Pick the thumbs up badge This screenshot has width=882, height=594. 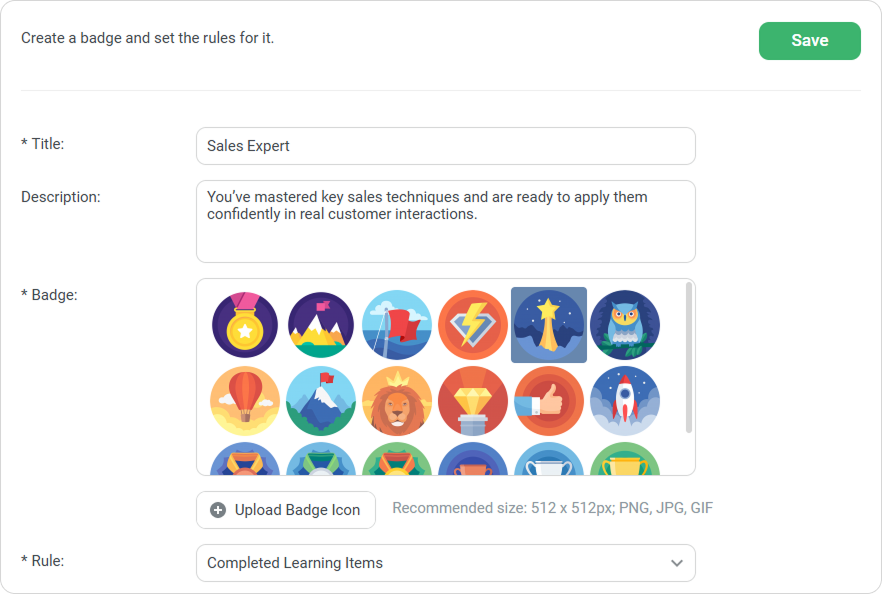[x=549, y=401]
